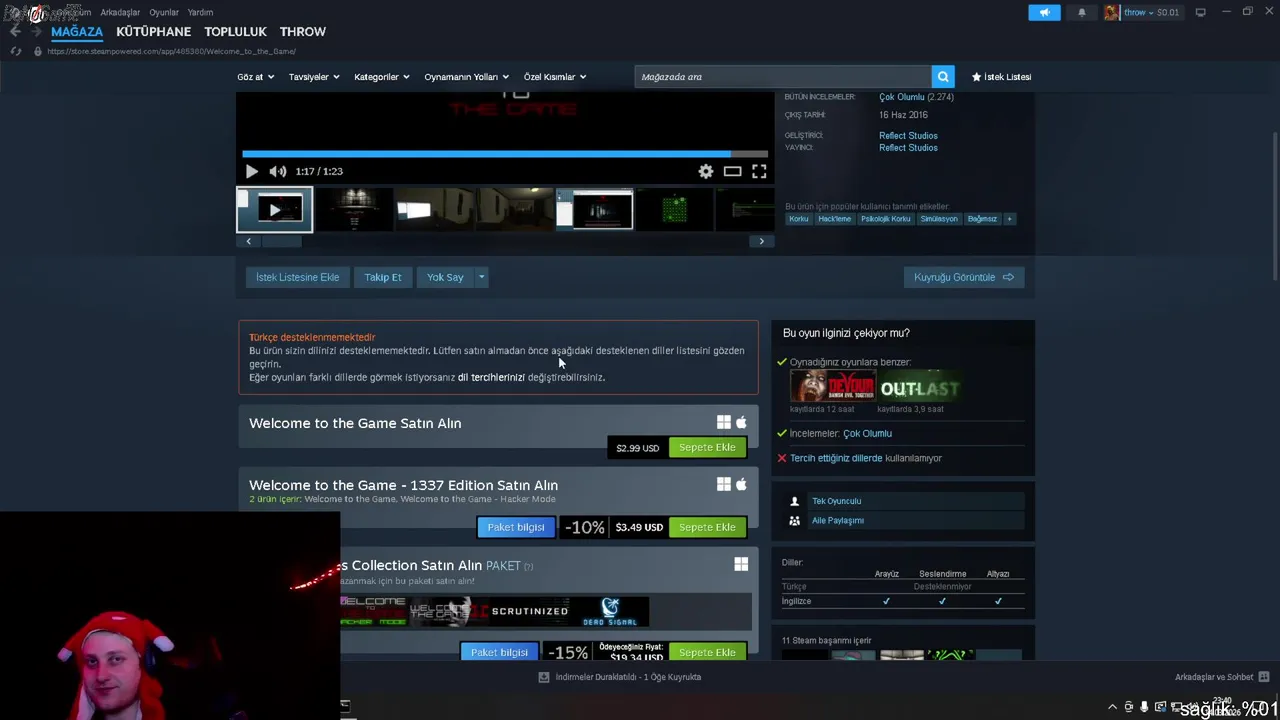Reload the store page
The image size is (1280, 720).
coord(16,51)
